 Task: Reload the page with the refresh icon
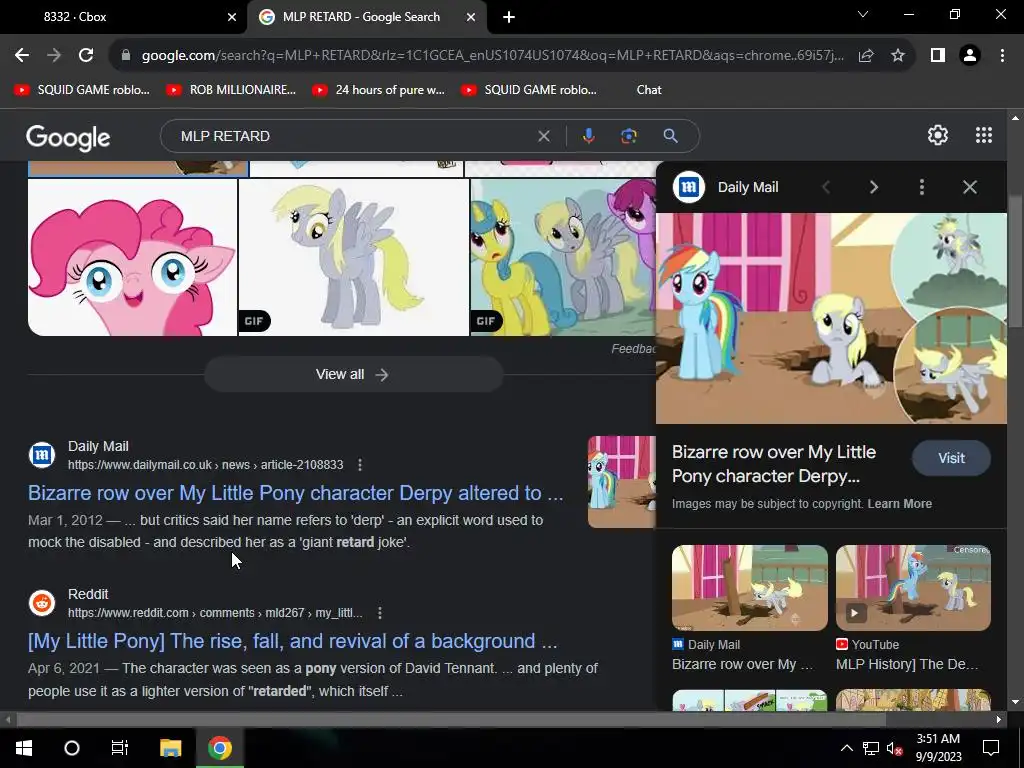86,56
